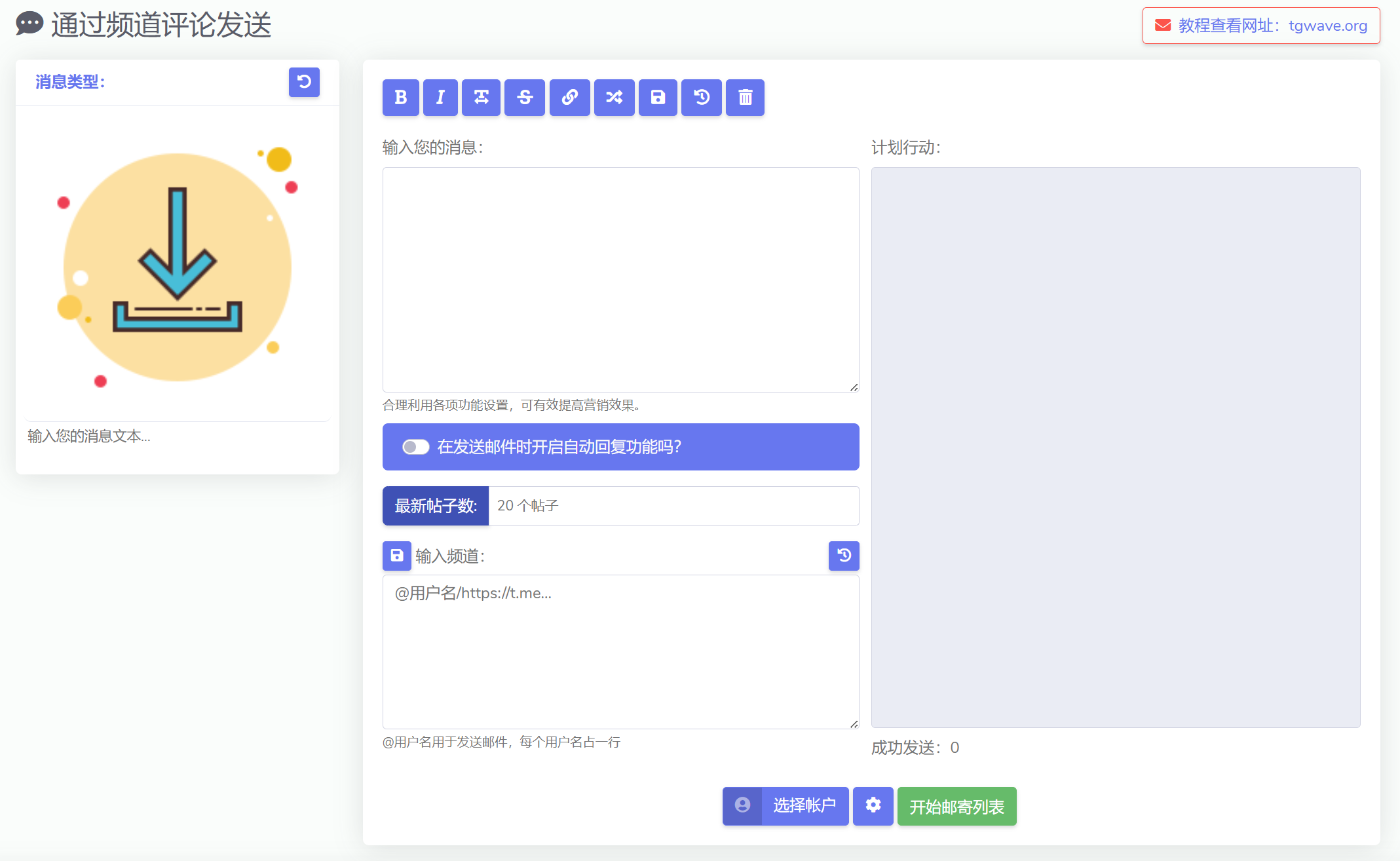Open the tgwave.org tutorial link
The height and width of the screenshot is (861, 1400).
tap(1261, 26)
